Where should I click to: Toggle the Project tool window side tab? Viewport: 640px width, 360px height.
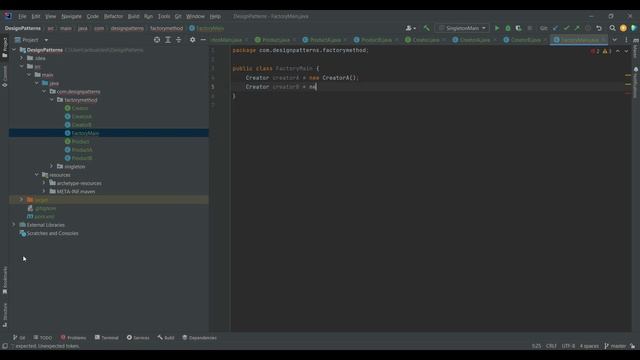[x=5, y=47]
